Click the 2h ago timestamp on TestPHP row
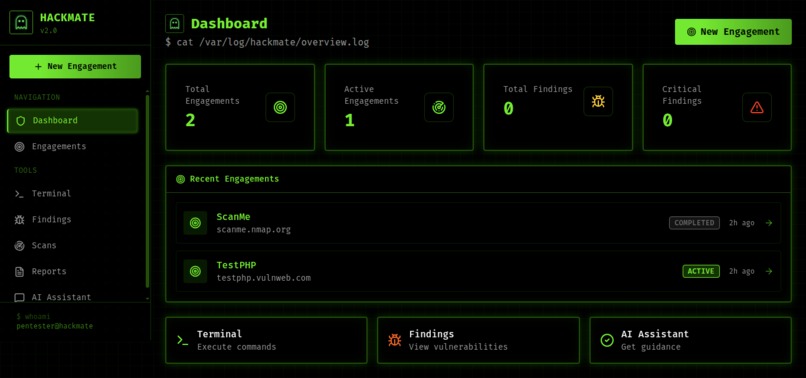Screen dimensions: 806x378 point(741,271)
